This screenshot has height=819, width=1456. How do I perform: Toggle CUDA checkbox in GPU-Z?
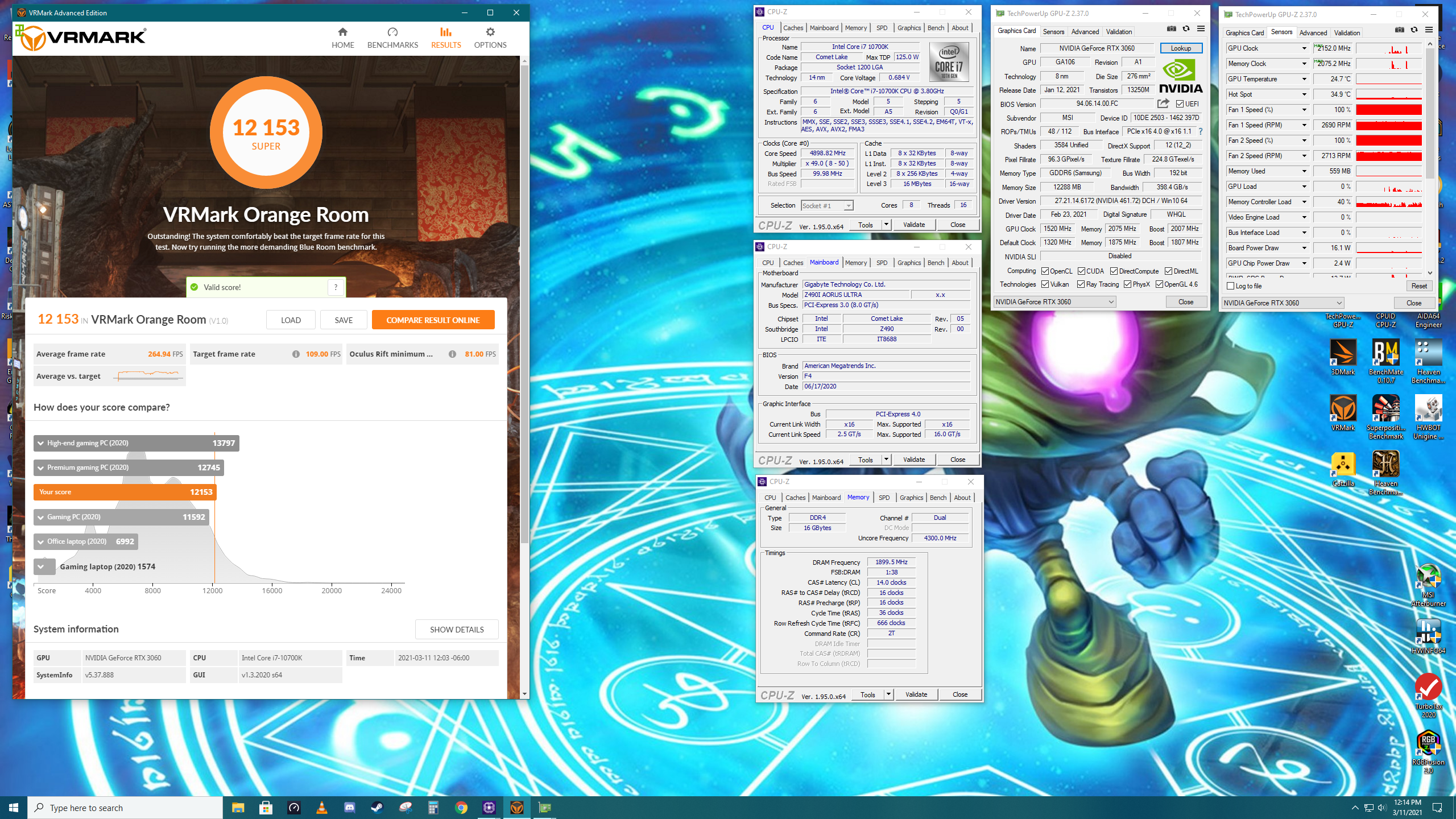click(x=1081, y=271)
